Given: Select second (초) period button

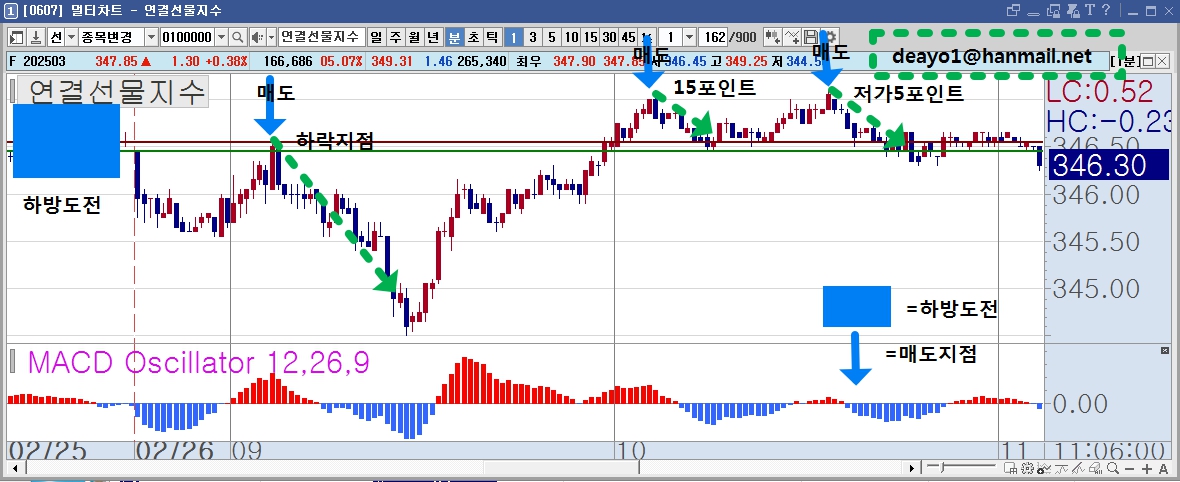Looking at the screenshot, I should coord(474,37).
